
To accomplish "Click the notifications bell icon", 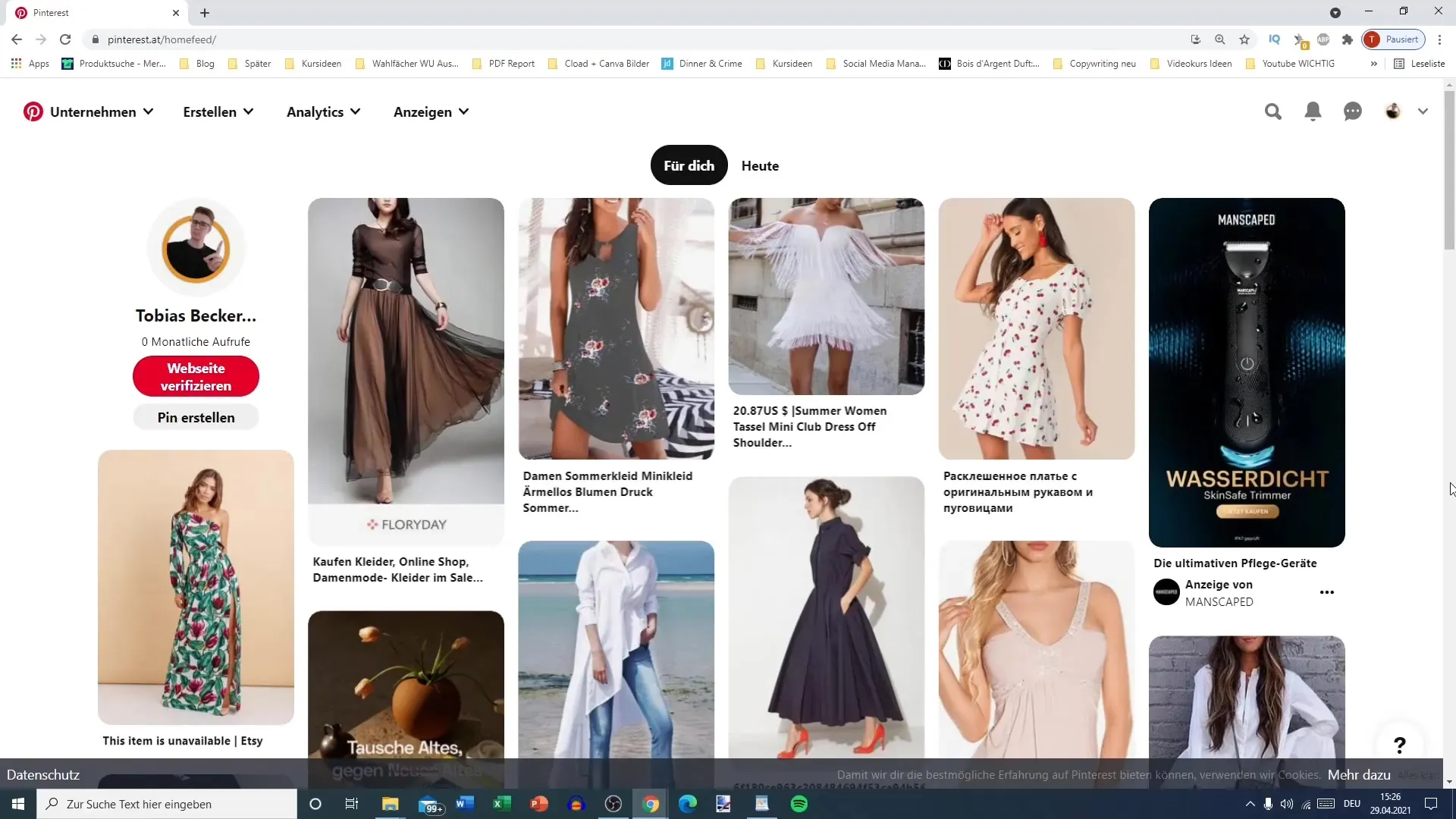I will click(x=1313, y=111).
